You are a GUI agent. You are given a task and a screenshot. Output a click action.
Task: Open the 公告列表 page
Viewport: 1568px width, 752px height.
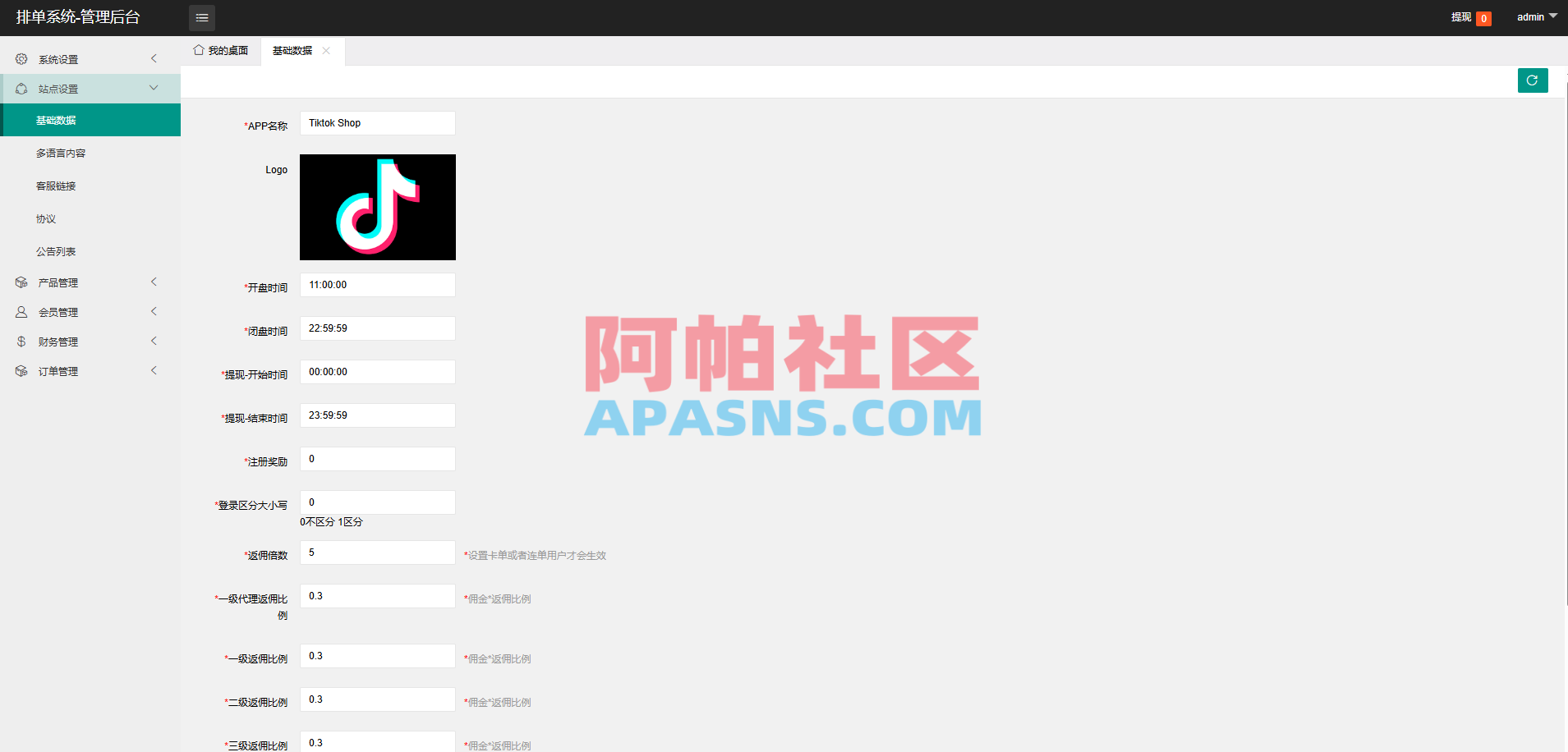pos(56,251)
